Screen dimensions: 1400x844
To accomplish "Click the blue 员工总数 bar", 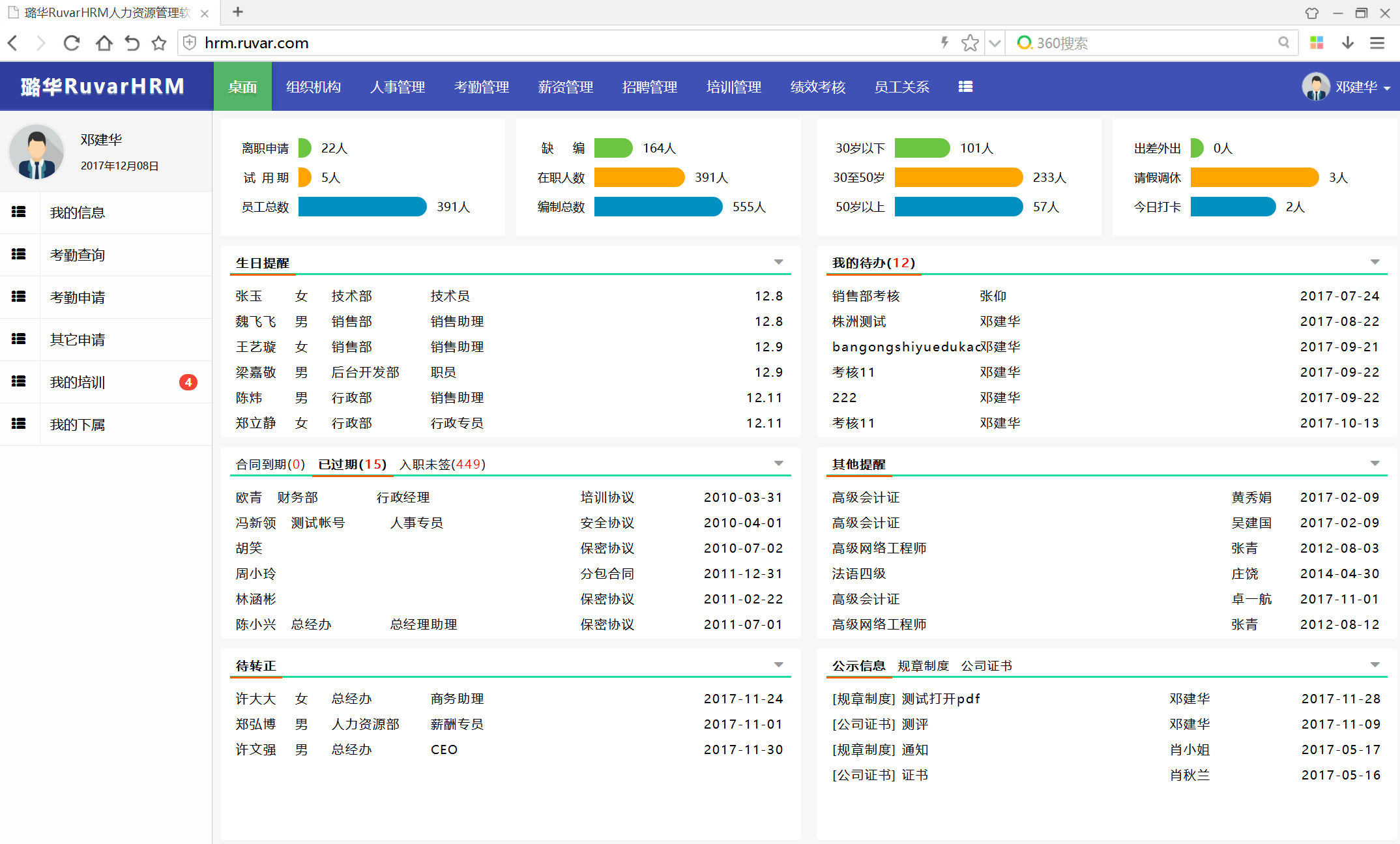I will [x=362, y=207].
